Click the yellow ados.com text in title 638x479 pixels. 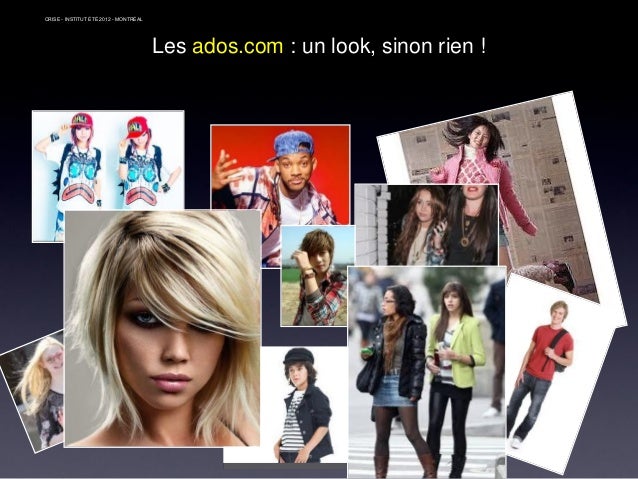(237, 46)
